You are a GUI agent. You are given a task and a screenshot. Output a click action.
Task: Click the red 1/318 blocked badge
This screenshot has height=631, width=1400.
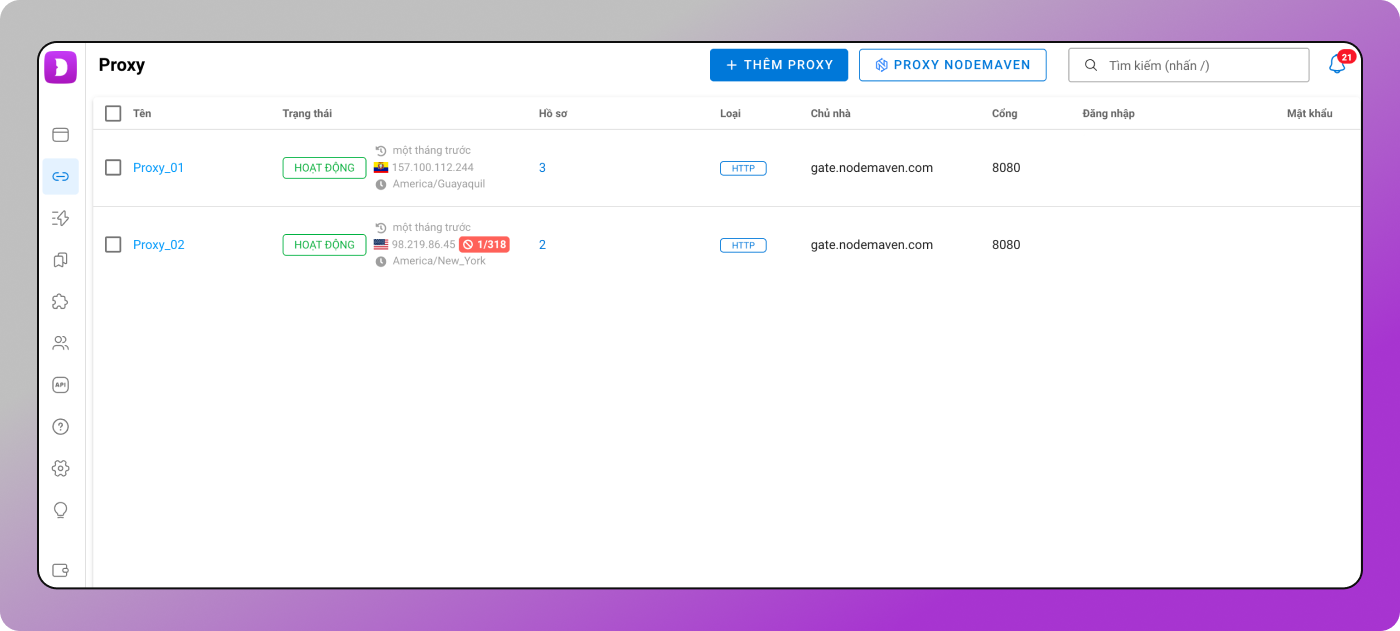click(484, 244)
